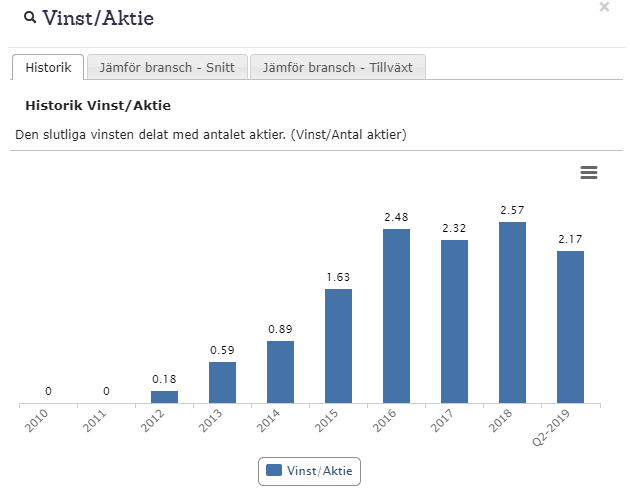630x496 pixels.
Task: Open the Jämför bransch - Snitt tab
Action: tap(167, 67)
